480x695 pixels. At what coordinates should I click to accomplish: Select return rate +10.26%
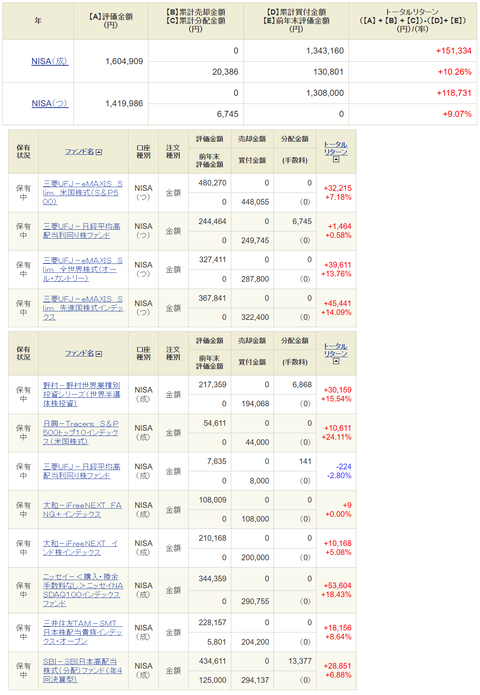click(x=455, y=72)
